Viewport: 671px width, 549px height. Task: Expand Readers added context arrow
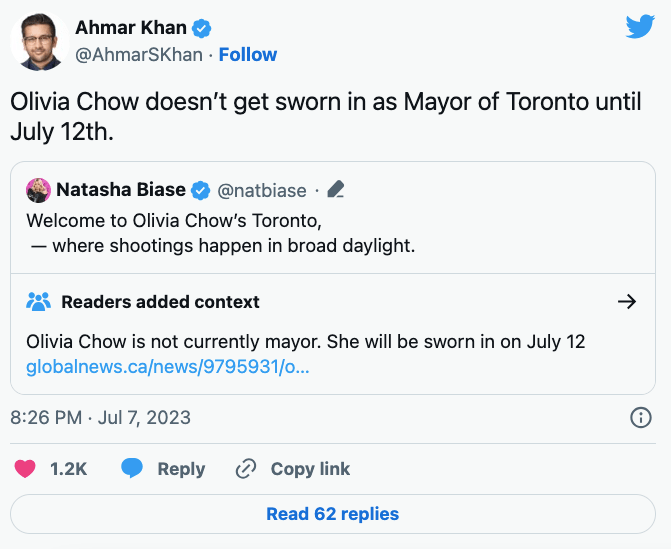pos(627,302)
